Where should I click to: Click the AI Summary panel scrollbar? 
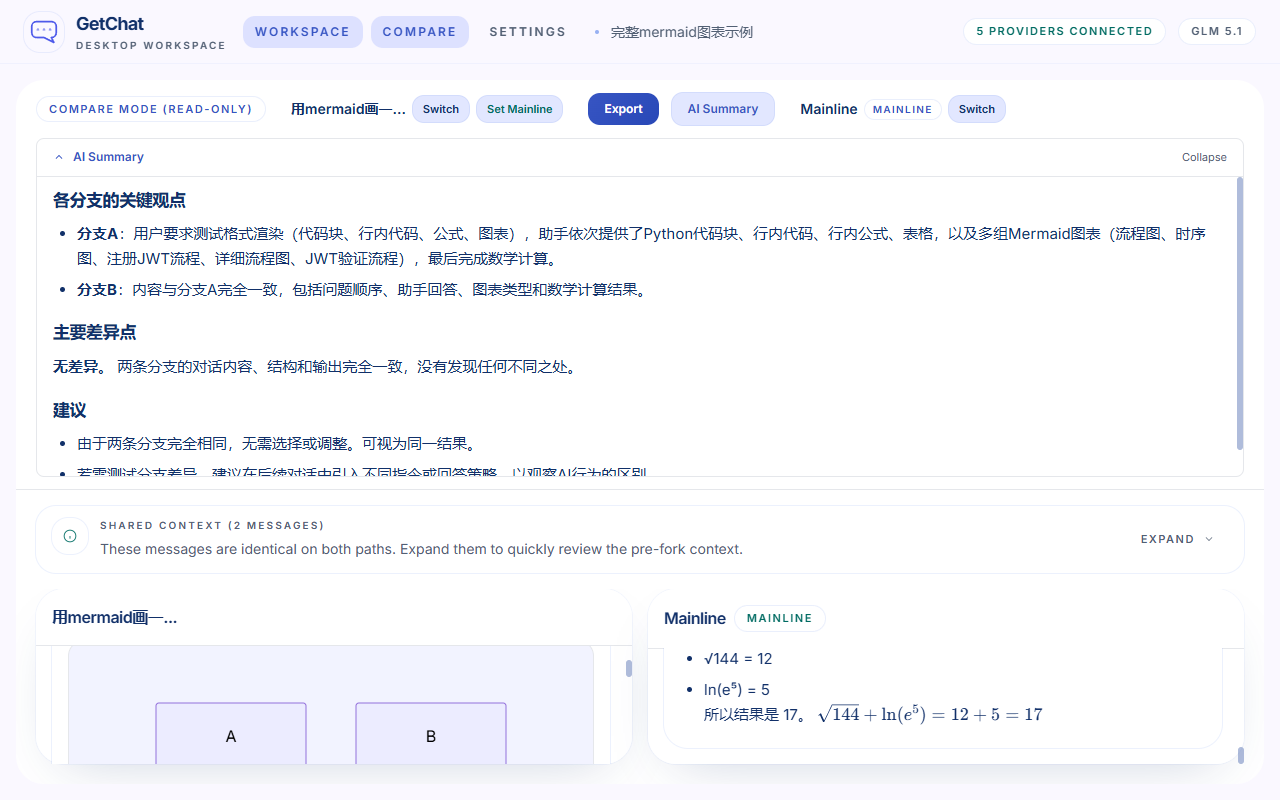[x=1240, y=313]
